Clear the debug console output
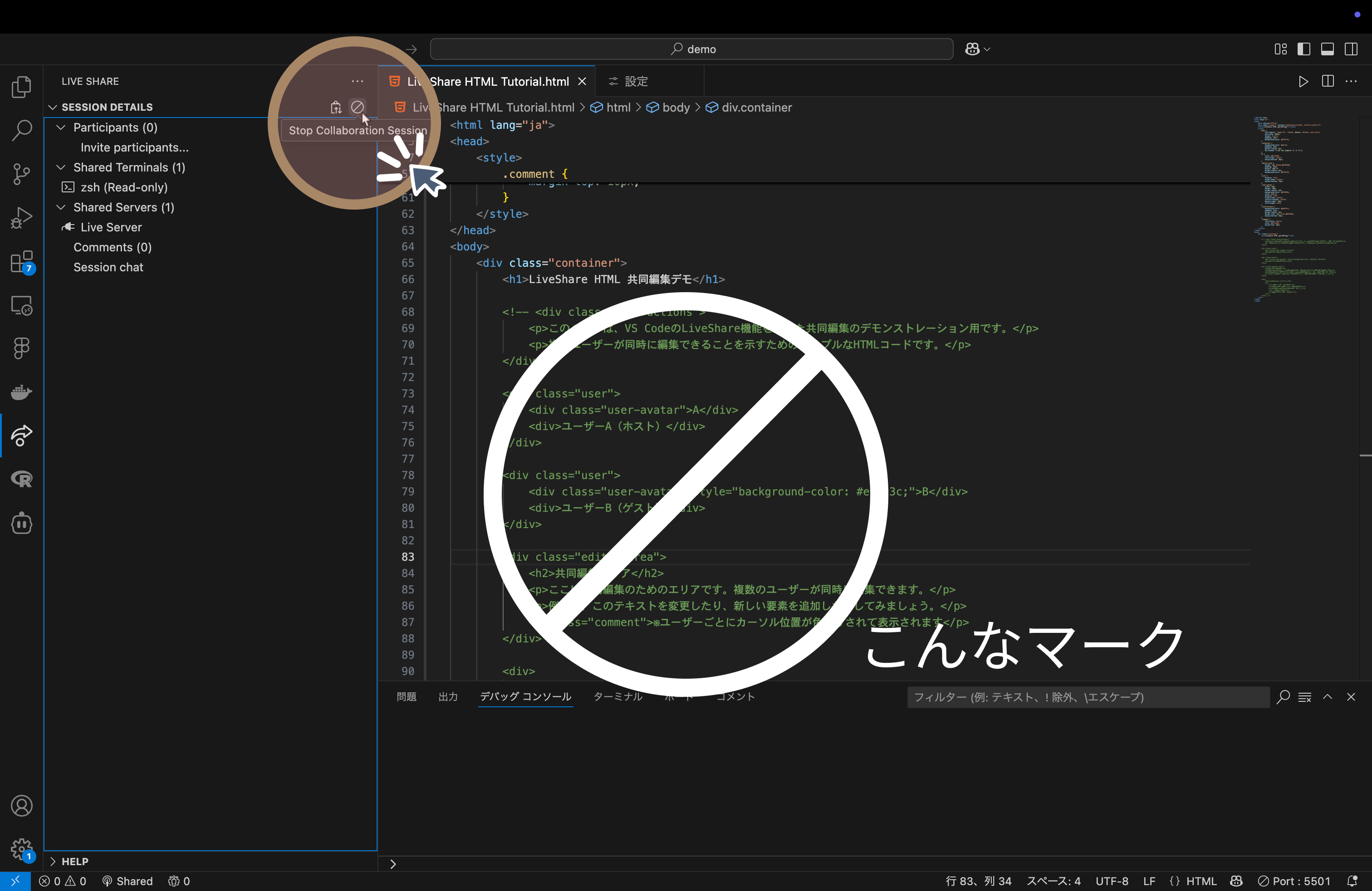Image resolution: width=1372 pixels, height=891 pixels. tap(1304, 697)
